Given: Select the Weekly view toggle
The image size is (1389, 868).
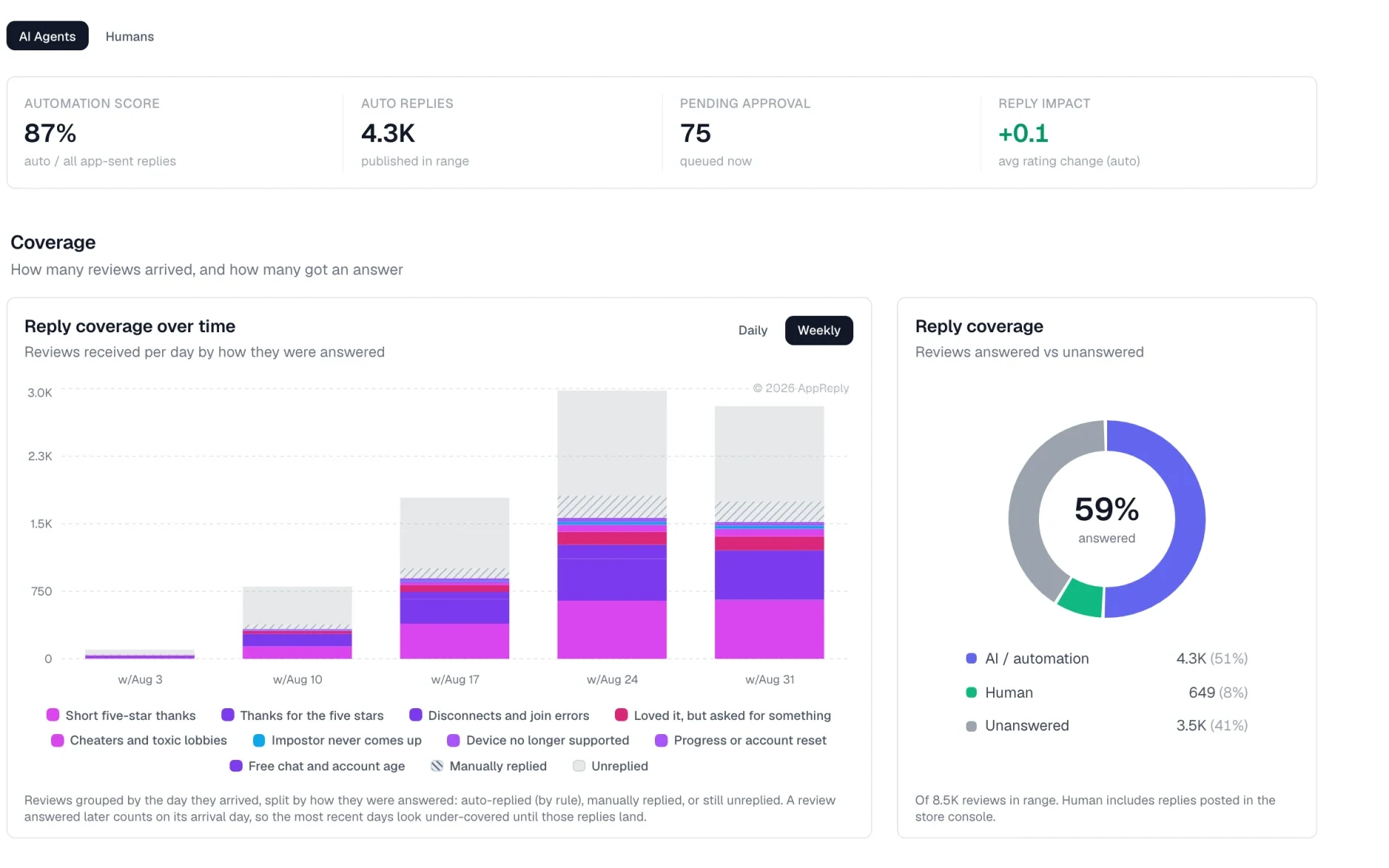Looking at the screenshot, I should pos(818,330).
